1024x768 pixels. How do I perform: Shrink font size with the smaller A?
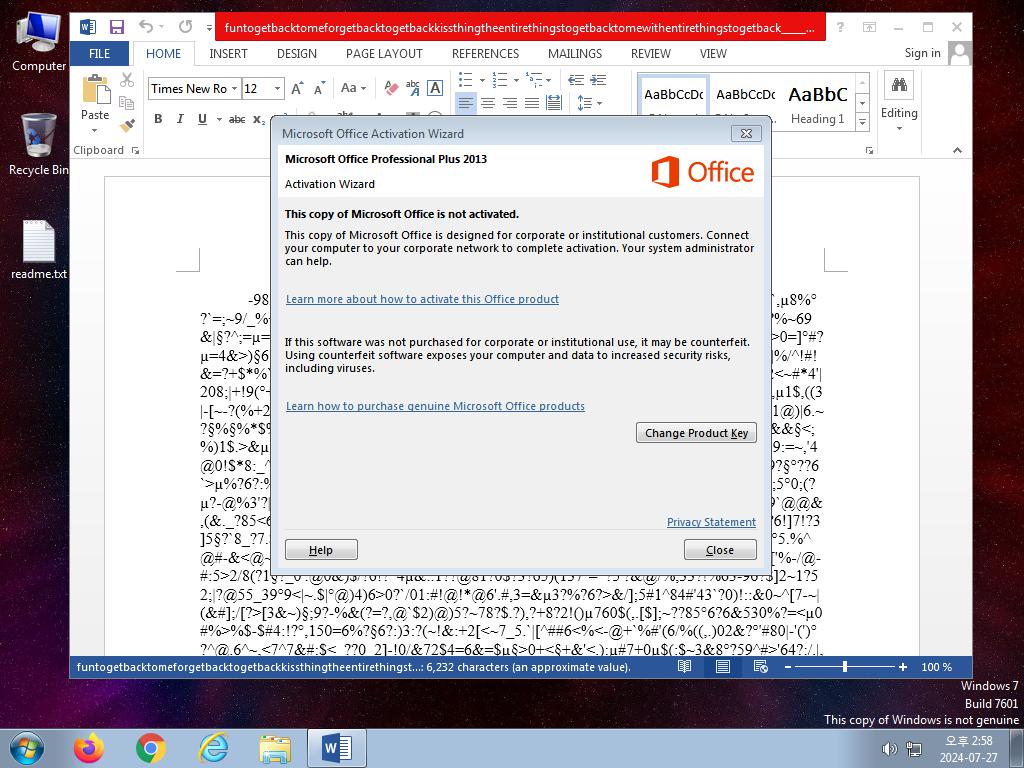tap(319, 88)
